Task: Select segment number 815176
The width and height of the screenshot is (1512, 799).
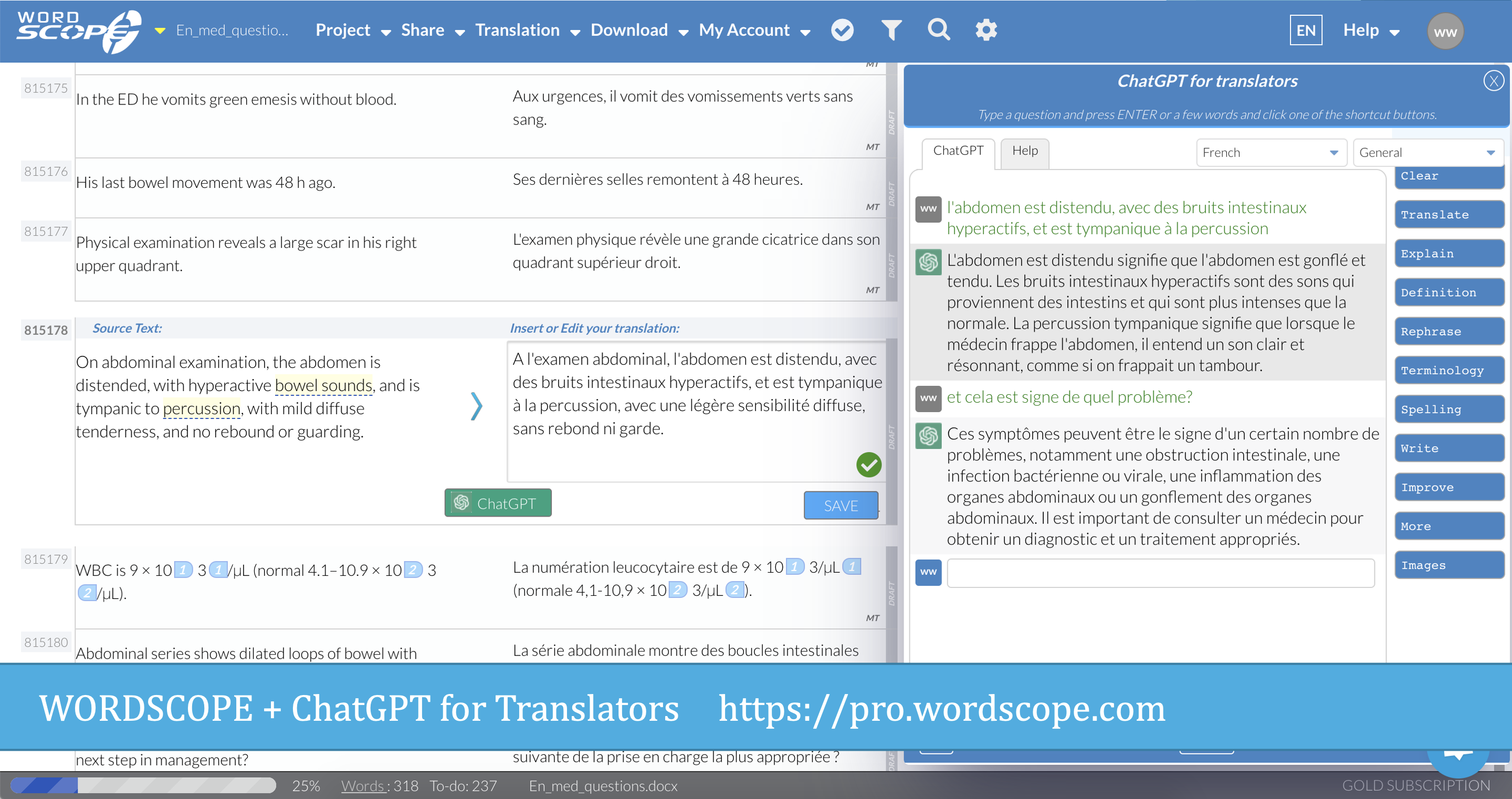Action: click(46, 172)
